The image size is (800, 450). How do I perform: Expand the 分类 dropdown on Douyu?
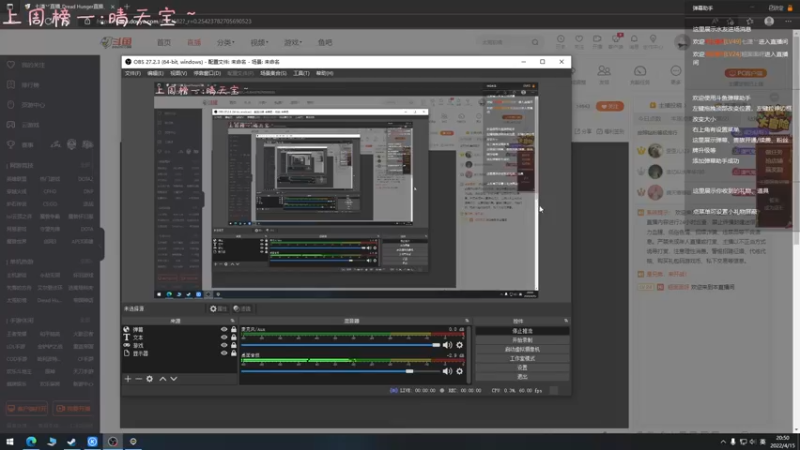click(x=226, y=42)
